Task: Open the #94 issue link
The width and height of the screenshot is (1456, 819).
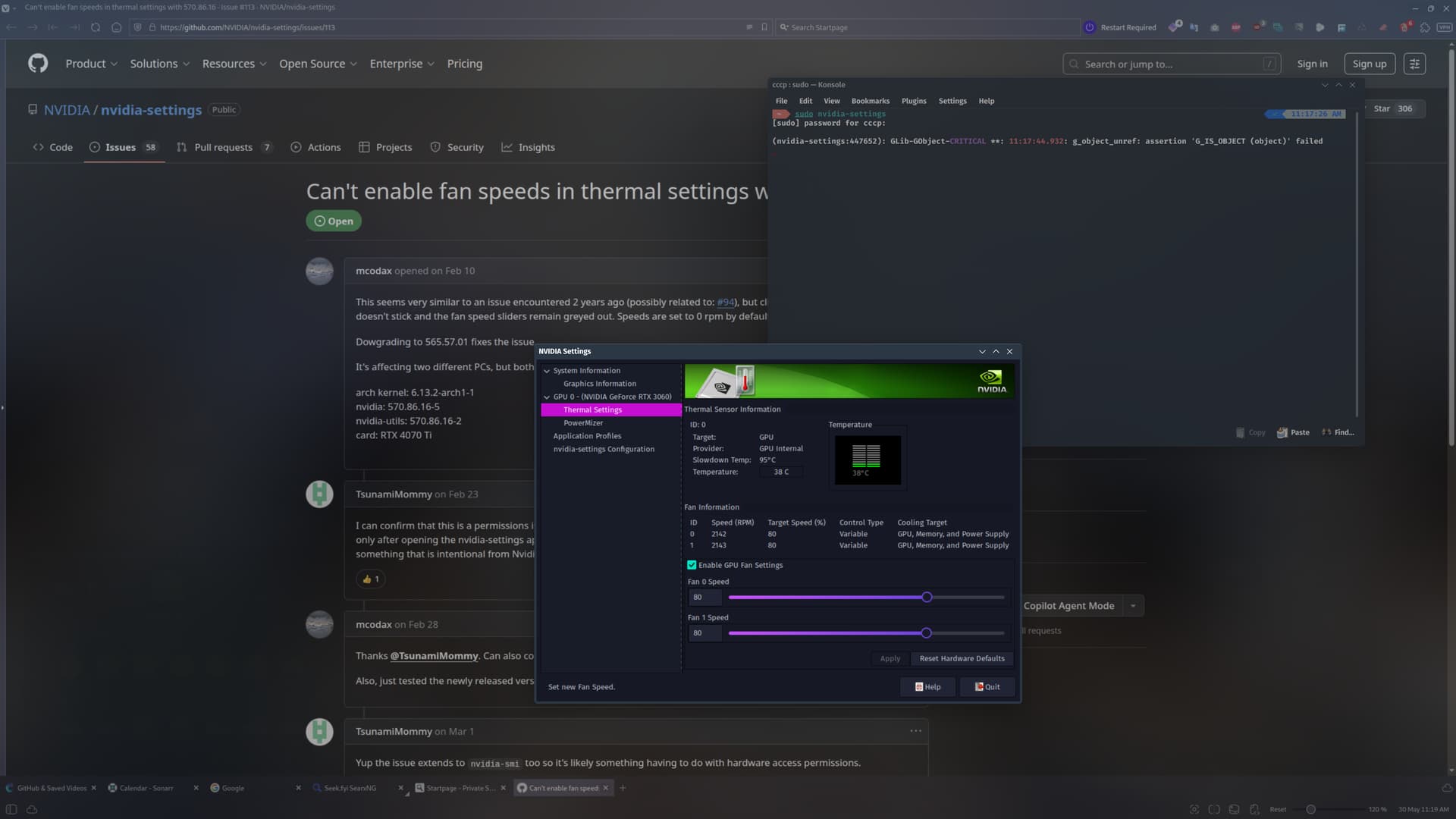Action: click(725, 302)
